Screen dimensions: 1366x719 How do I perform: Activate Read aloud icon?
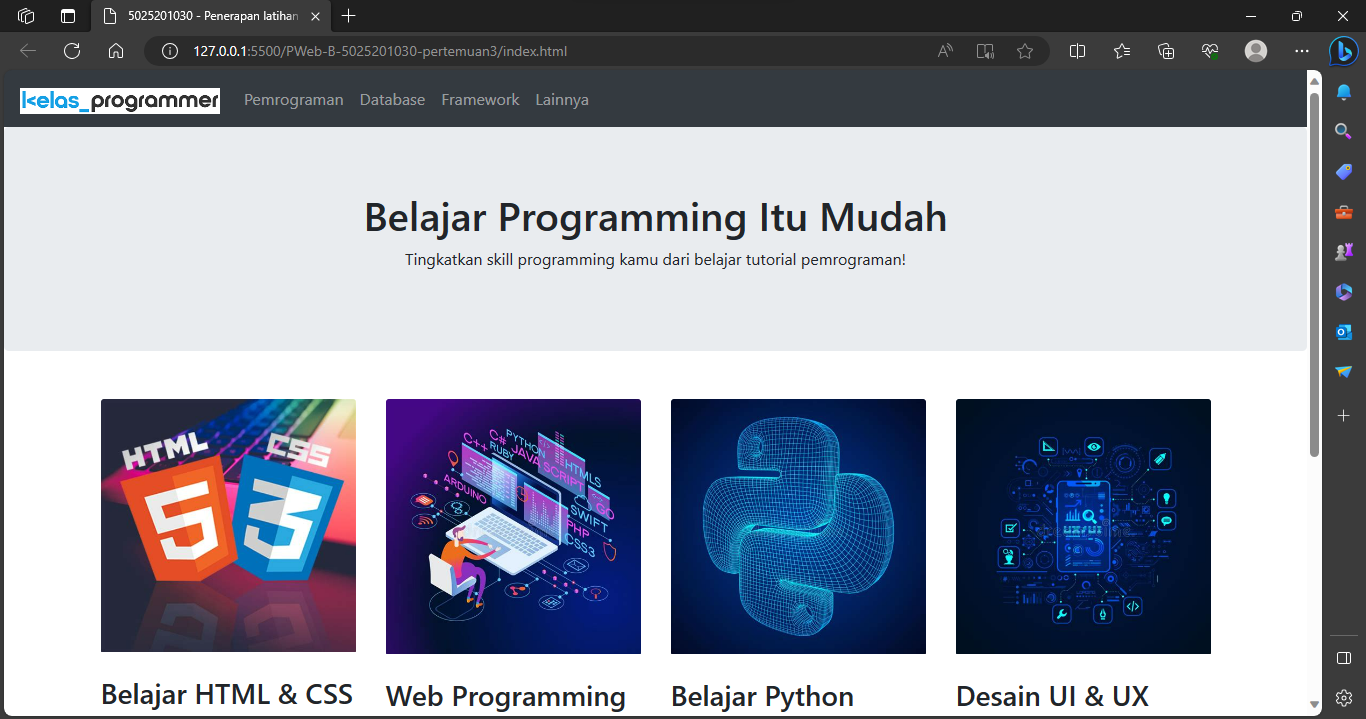945,51
